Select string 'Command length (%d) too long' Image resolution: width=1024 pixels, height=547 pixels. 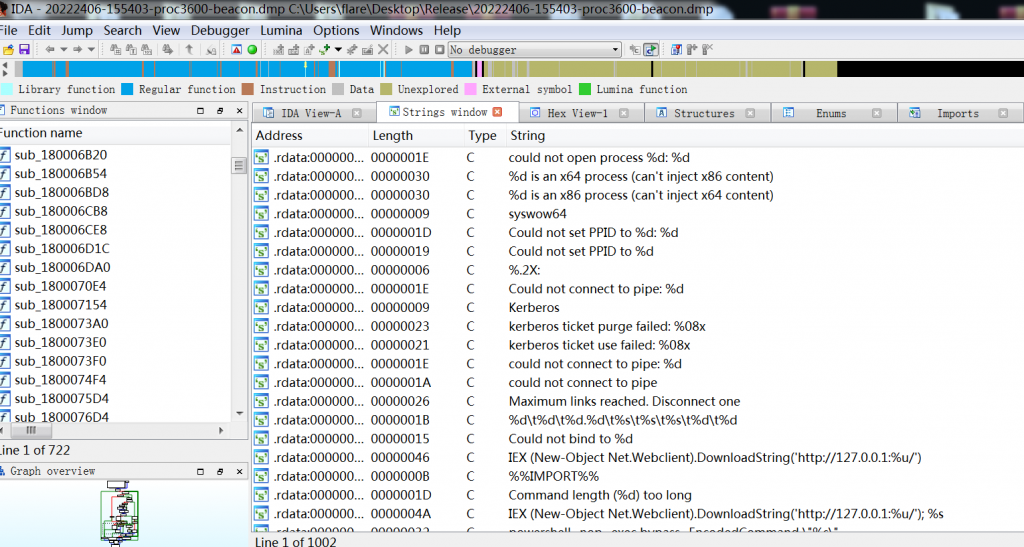point(600,495)
